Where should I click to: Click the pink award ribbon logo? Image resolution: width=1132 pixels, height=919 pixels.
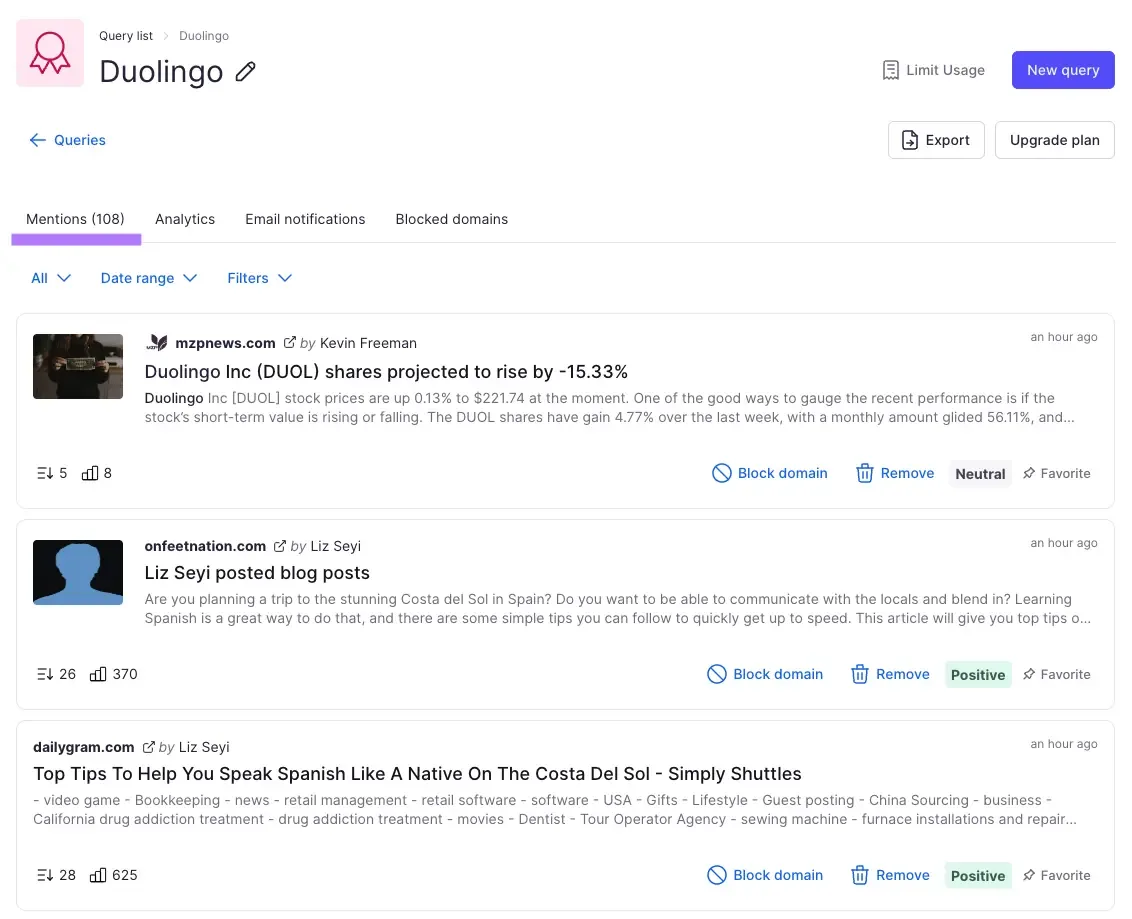[50, 53]
